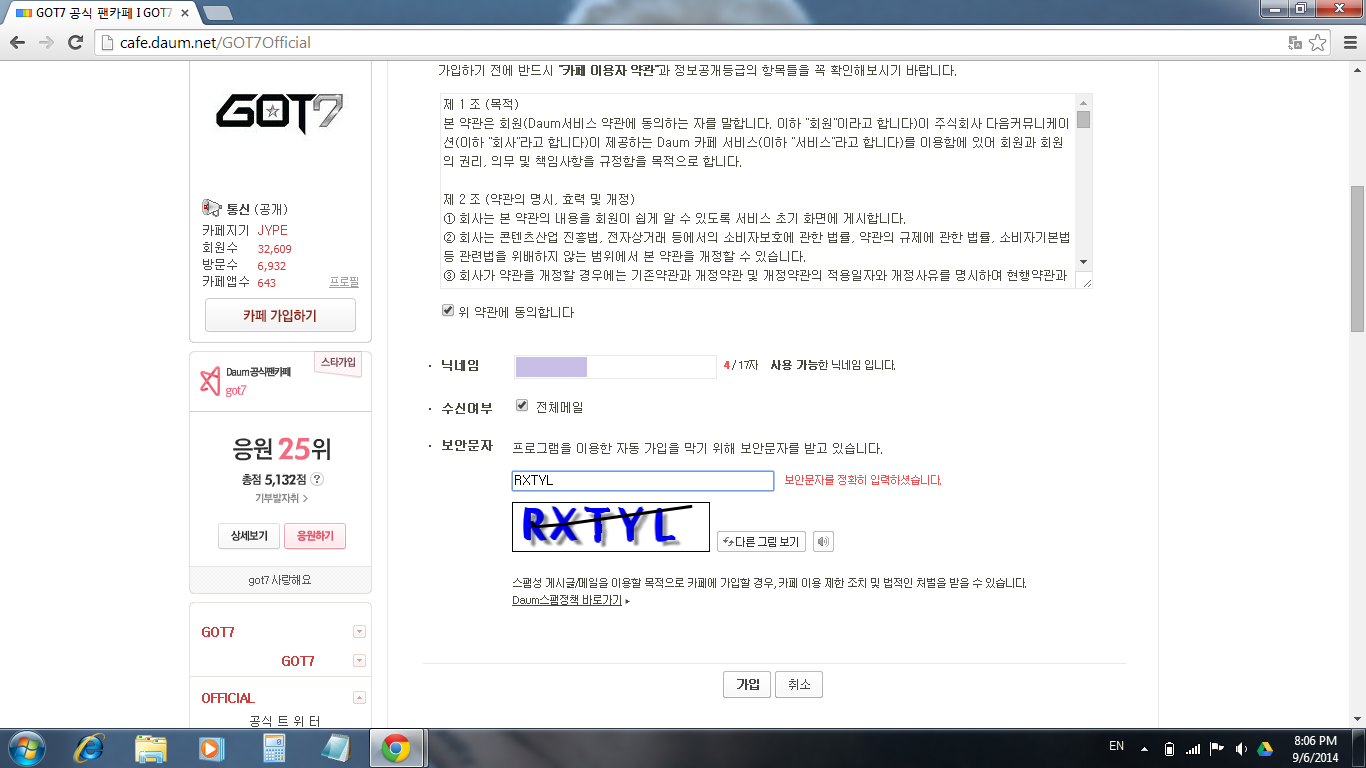1366x768 pixels.
Task: Collapse the OFFICIAL menu section
Action: [360, 698]
